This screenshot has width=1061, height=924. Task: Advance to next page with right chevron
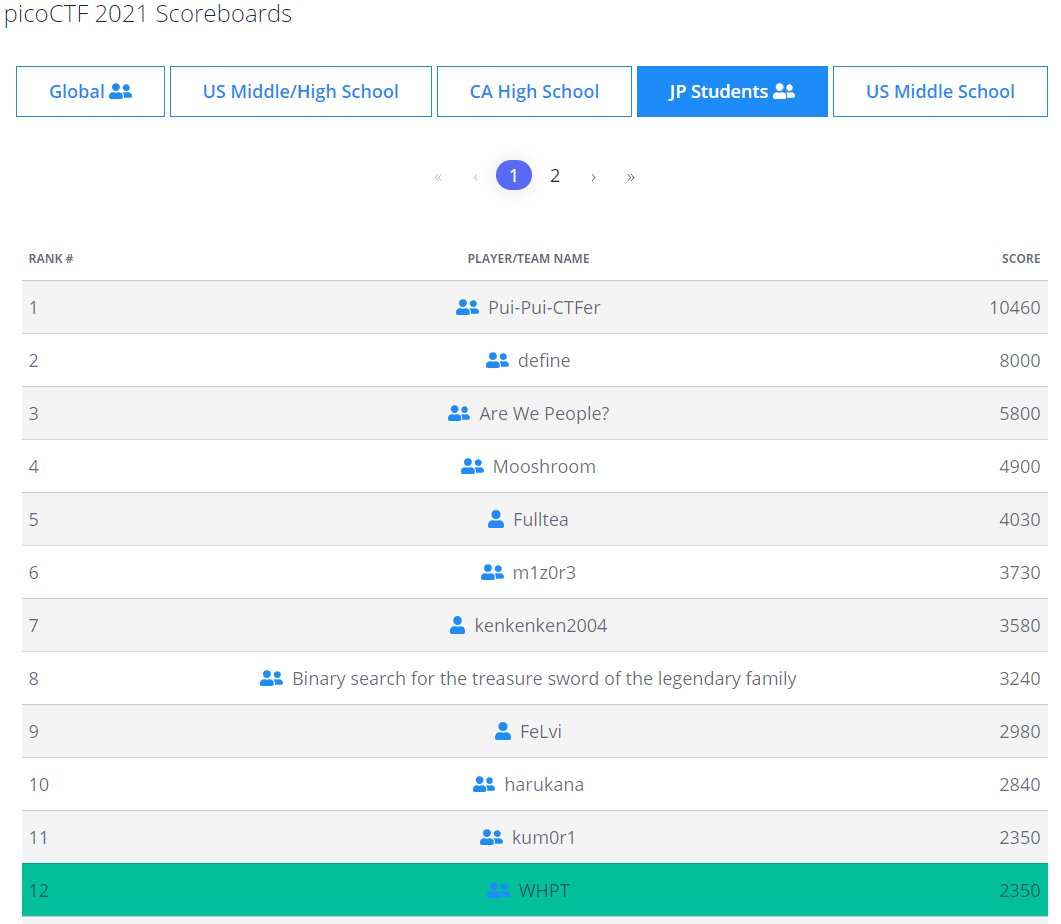point(593,177)
